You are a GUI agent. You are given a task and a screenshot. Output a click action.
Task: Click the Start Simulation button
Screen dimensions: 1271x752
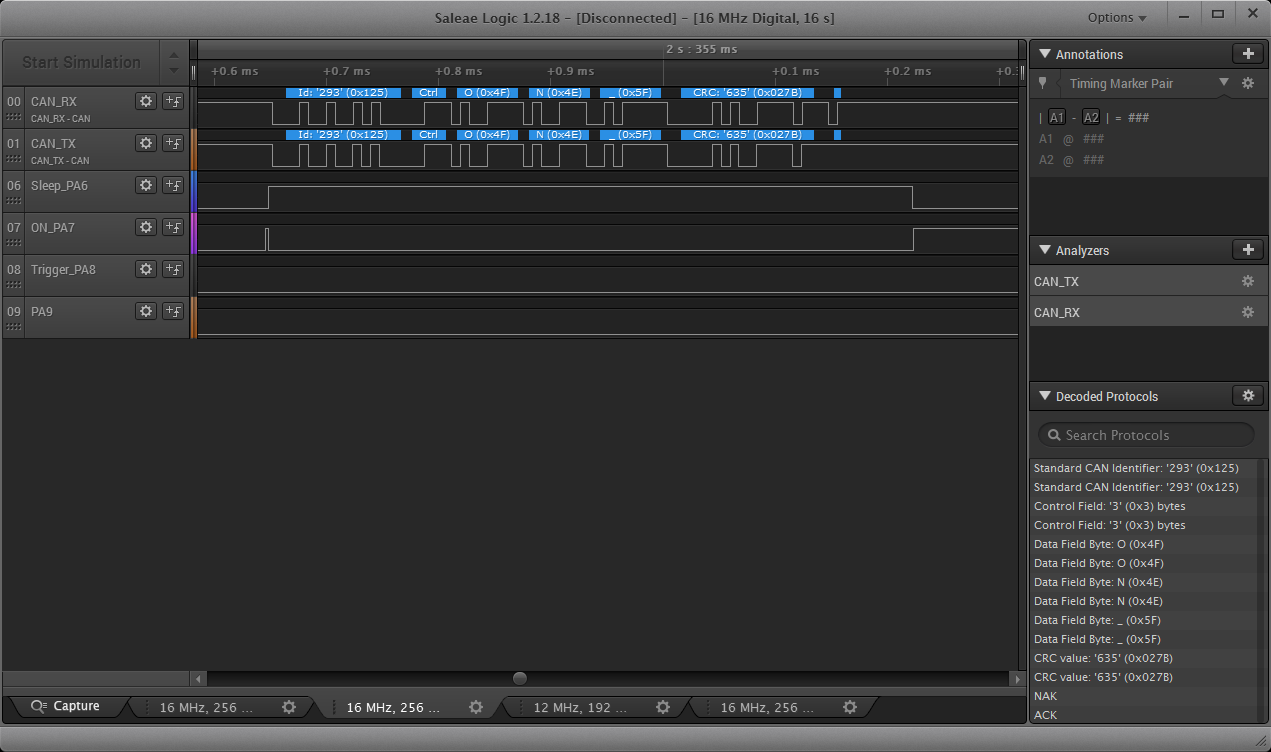pyautogui.click(x=82, y=62)
